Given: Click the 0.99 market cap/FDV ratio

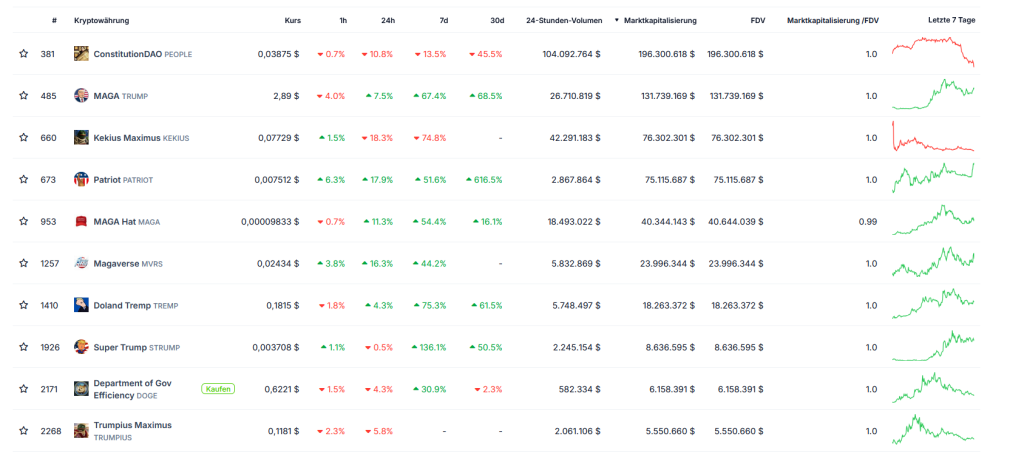Looking at the screenshot, I should [x=868, y=221].
